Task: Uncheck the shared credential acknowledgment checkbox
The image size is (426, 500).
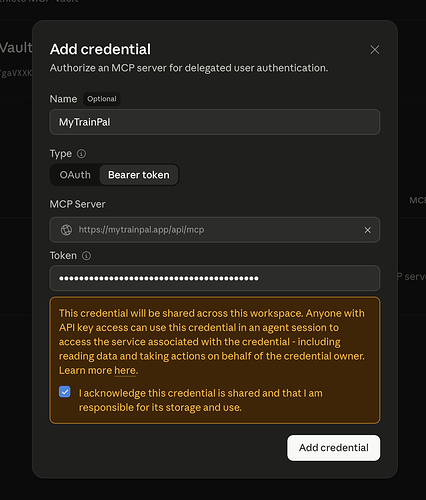Action: (65, 392)
